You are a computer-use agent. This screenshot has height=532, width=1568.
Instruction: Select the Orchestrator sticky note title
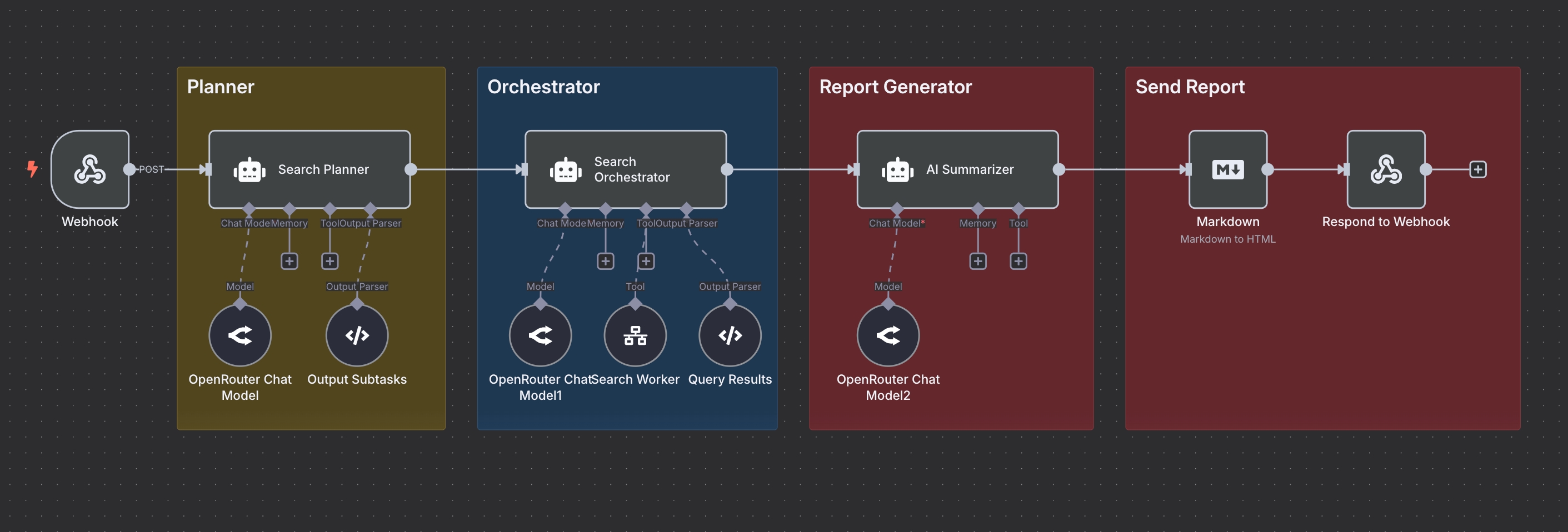[x=543, y=87]
